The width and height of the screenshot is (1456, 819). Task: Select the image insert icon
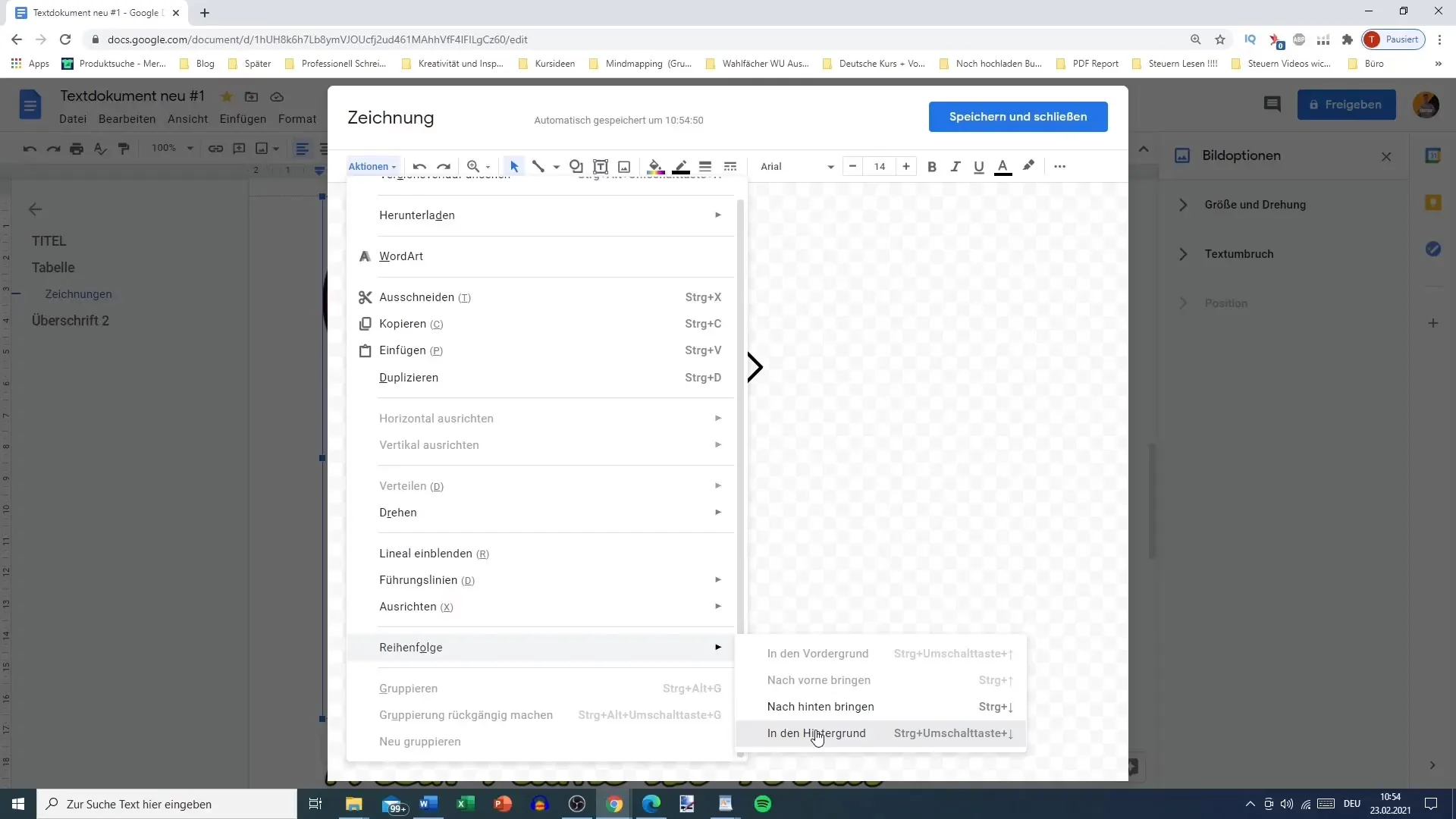(624, 165)
